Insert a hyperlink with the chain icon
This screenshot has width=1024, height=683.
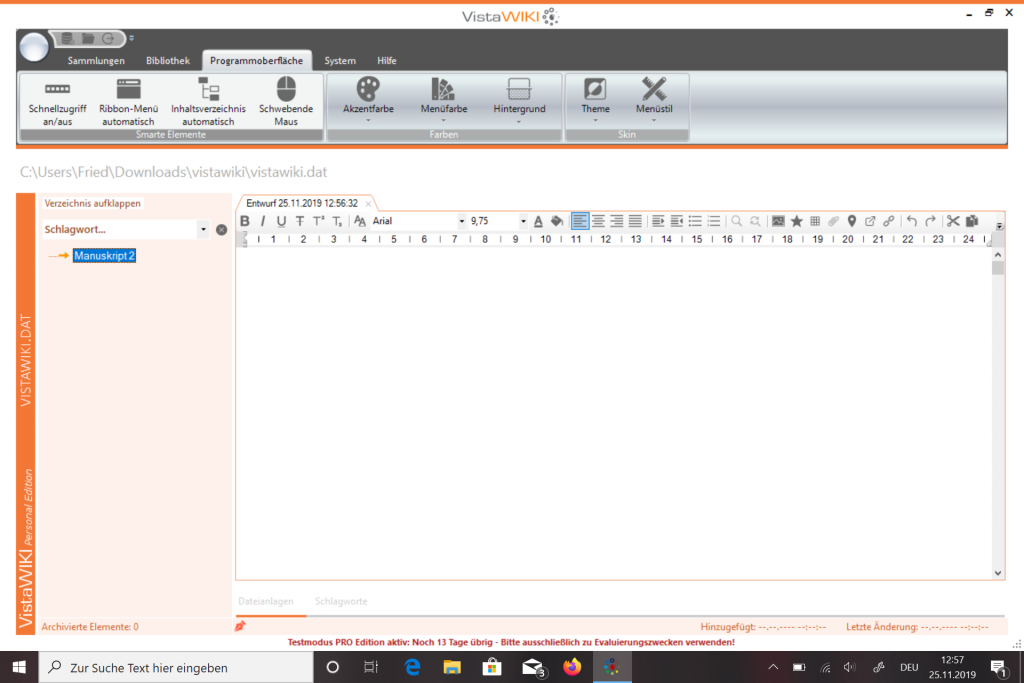pyautogui.click(x=889, y=221)
